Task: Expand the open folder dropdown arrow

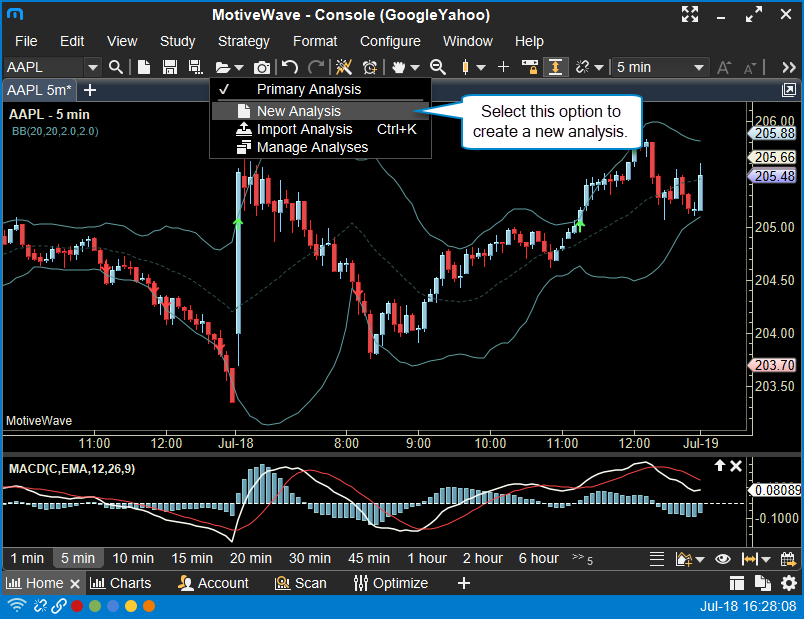Action: tap(239, 67)
